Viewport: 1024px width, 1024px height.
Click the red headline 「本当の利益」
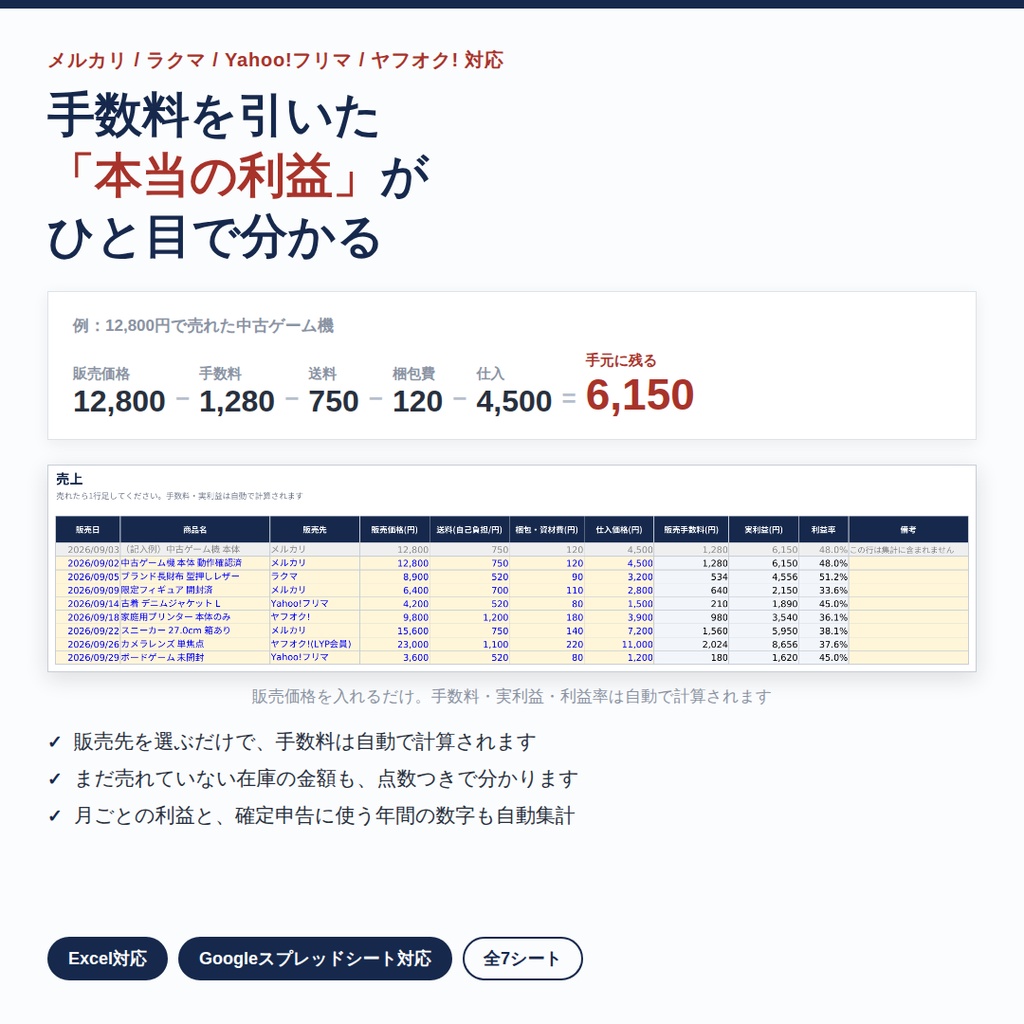point(212,177)
